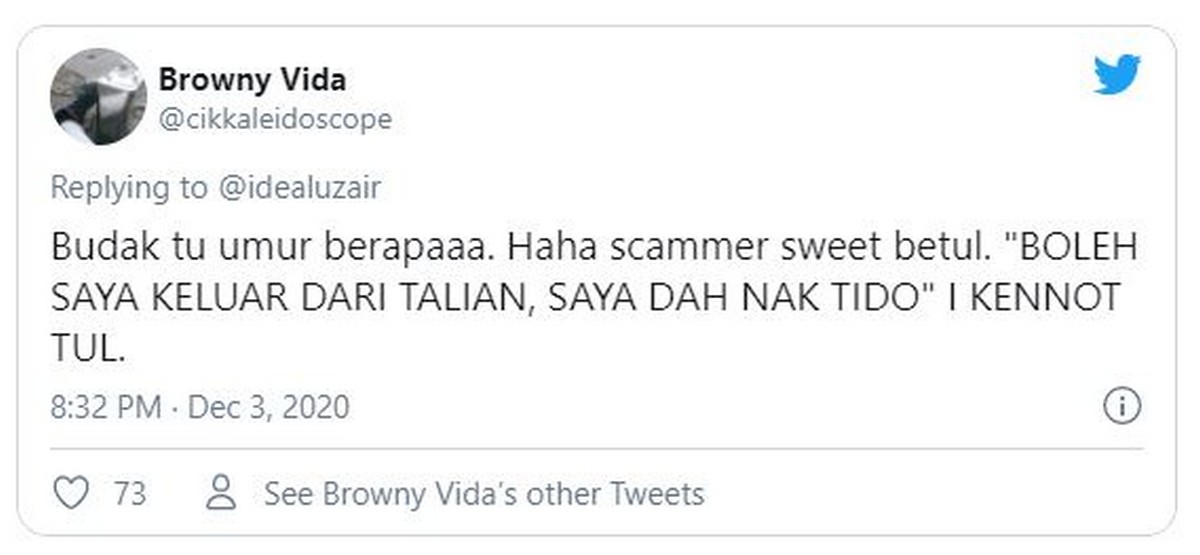Like the tweet with the heart icon
This screenshot has width=1200, height=555.
pyautogui.click(x=70, y=493)
